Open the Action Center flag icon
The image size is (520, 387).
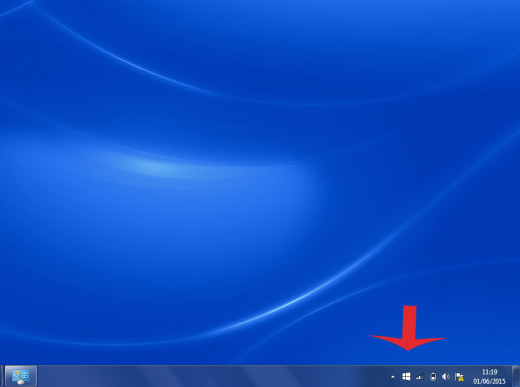click(x=459, y=377)
